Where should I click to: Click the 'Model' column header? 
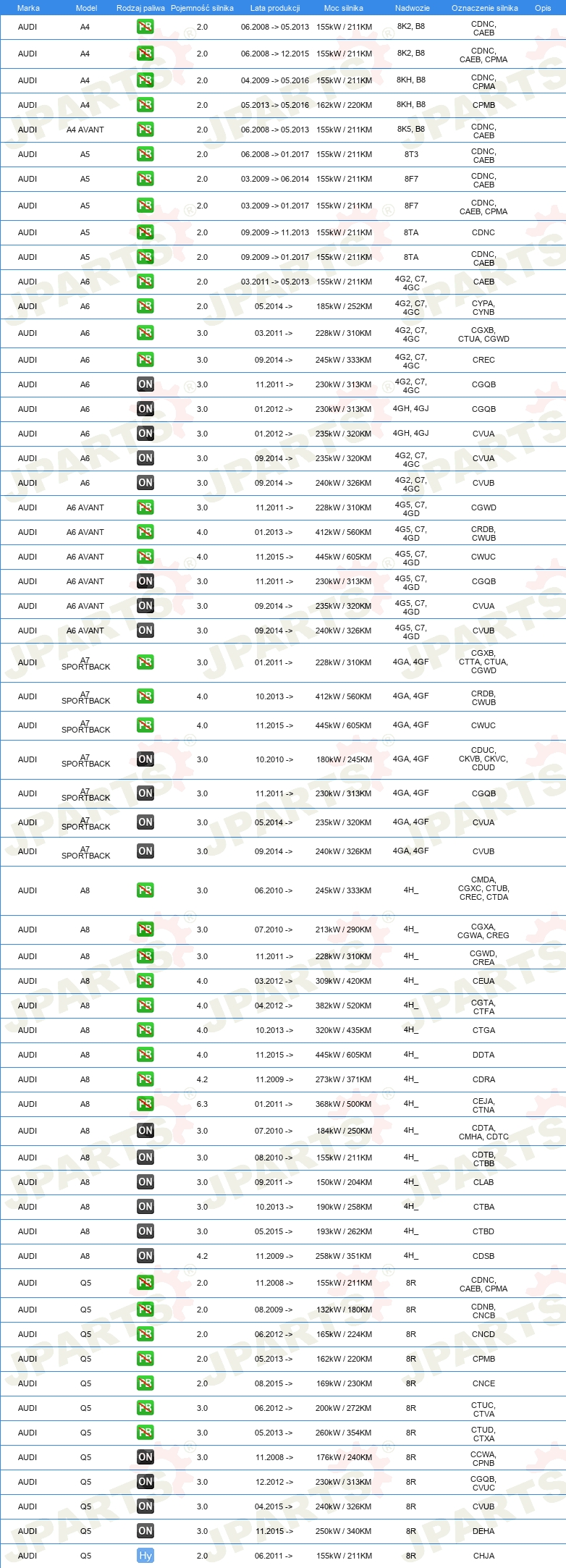click(x=87, y=8)
